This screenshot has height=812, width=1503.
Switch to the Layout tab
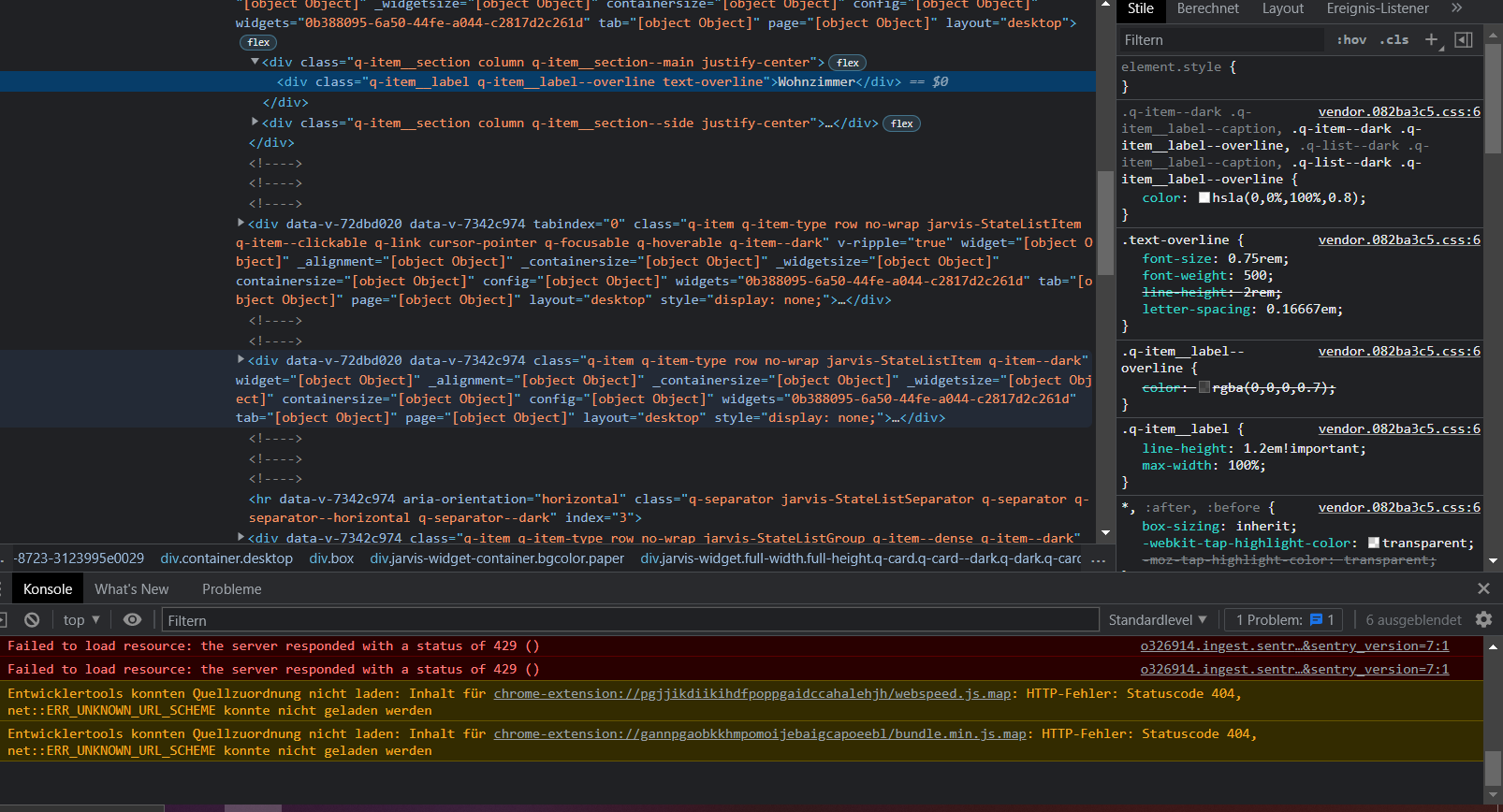pyautogui.click(x=1282, y=8)
